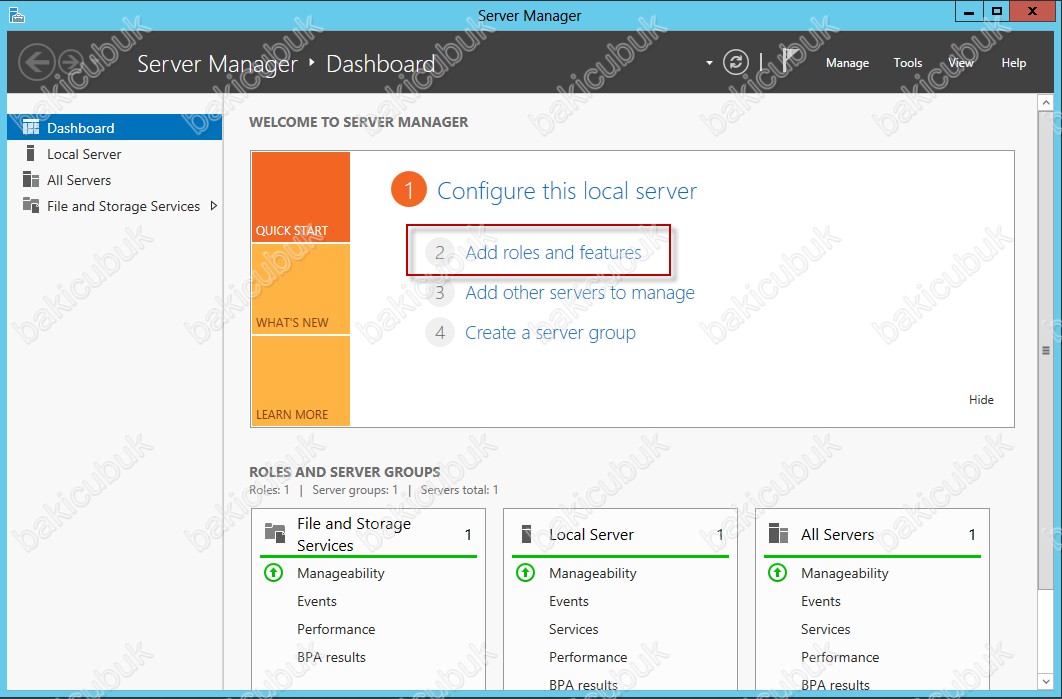The image size is (1062, 699).
Task: Click the Local Server sidebar icon
Action: pyautogui.click(x=30, y=153)
